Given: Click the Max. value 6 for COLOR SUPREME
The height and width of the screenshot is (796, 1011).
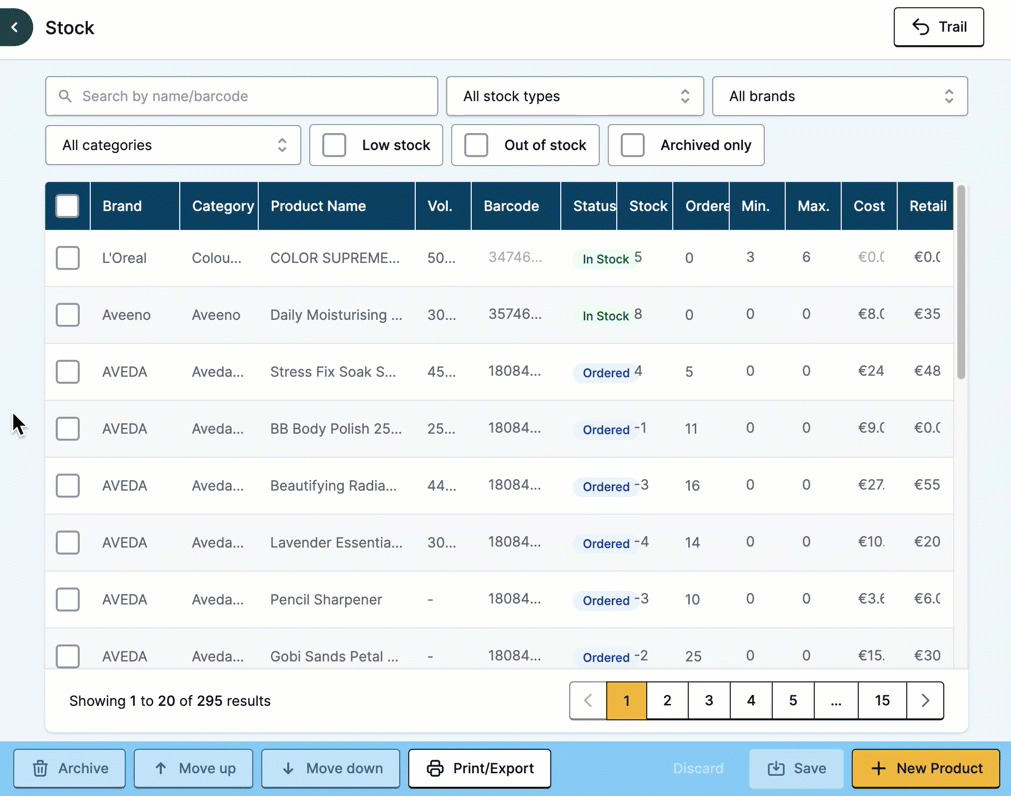Looking at the screenshot, I should (806, 257).
